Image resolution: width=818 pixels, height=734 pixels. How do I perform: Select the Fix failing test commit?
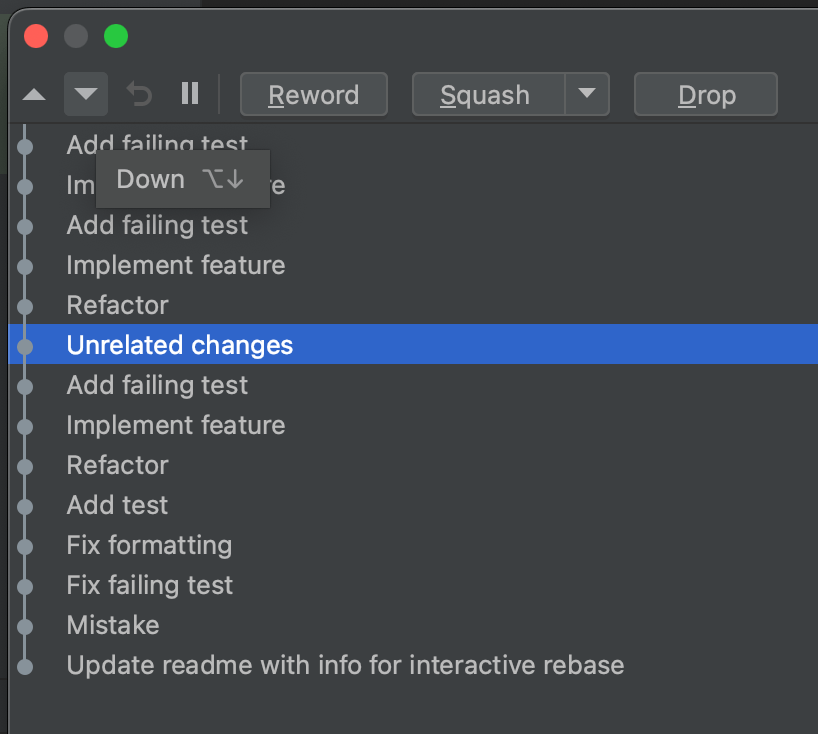point(149,584)
